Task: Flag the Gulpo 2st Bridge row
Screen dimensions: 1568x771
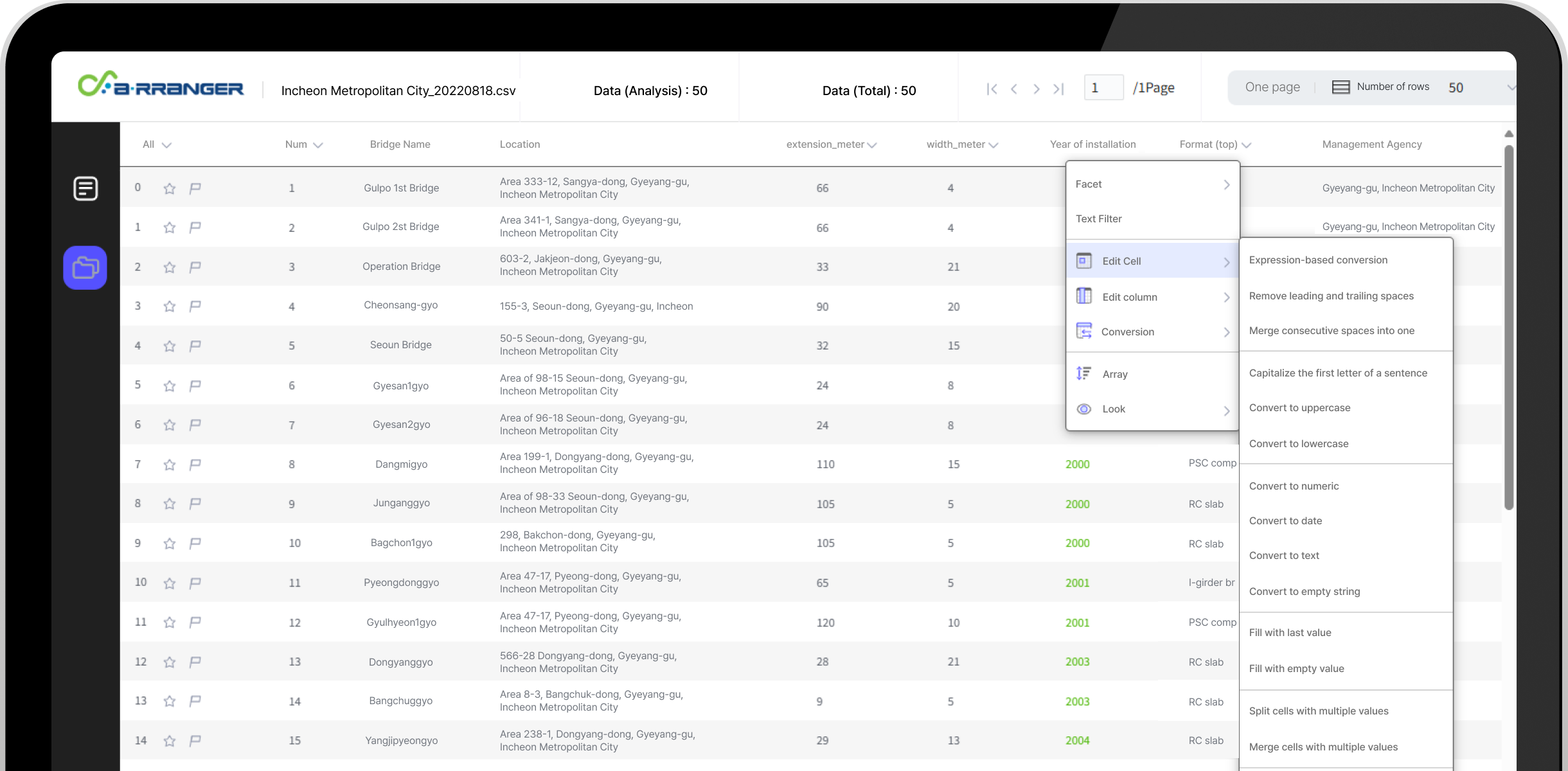Action: pyautogui.click(x=195, y=227)
